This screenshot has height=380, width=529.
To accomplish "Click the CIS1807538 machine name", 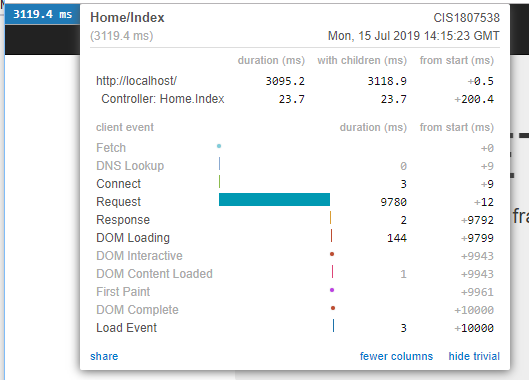I will [466, 18].
